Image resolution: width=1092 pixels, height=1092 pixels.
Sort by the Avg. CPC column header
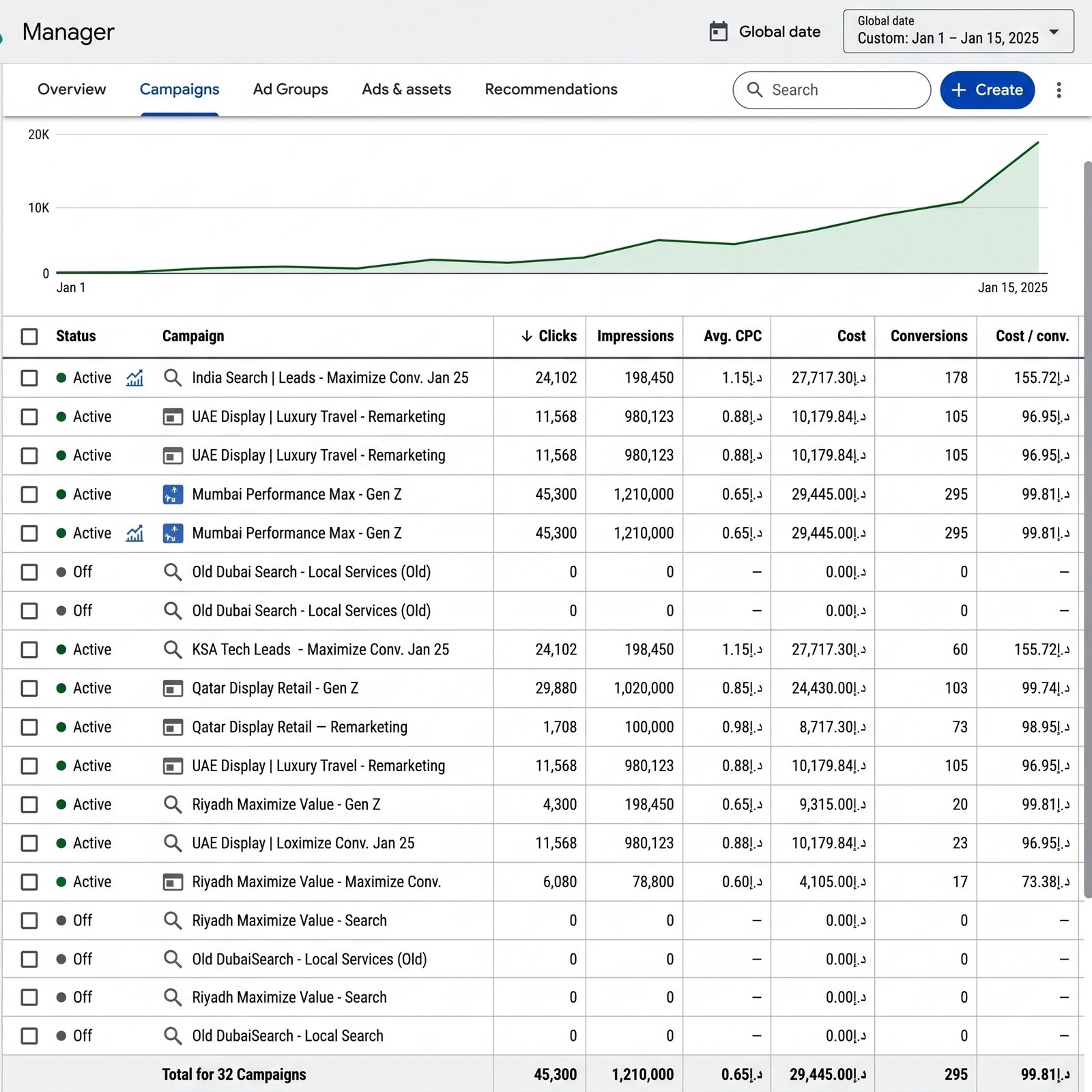tap(732, 336)
